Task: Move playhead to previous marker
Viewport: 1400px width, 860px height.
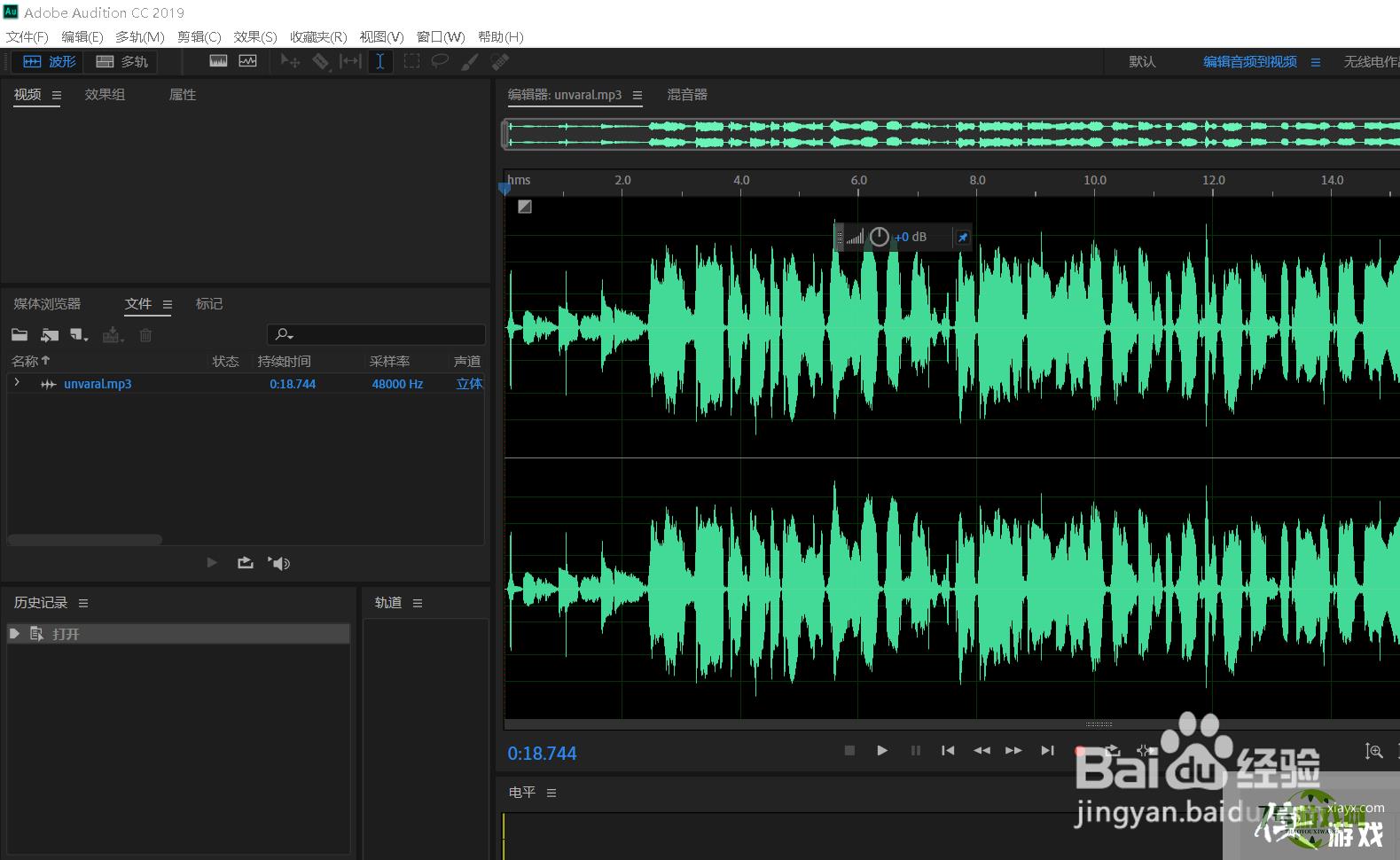Action: (948, 750)
